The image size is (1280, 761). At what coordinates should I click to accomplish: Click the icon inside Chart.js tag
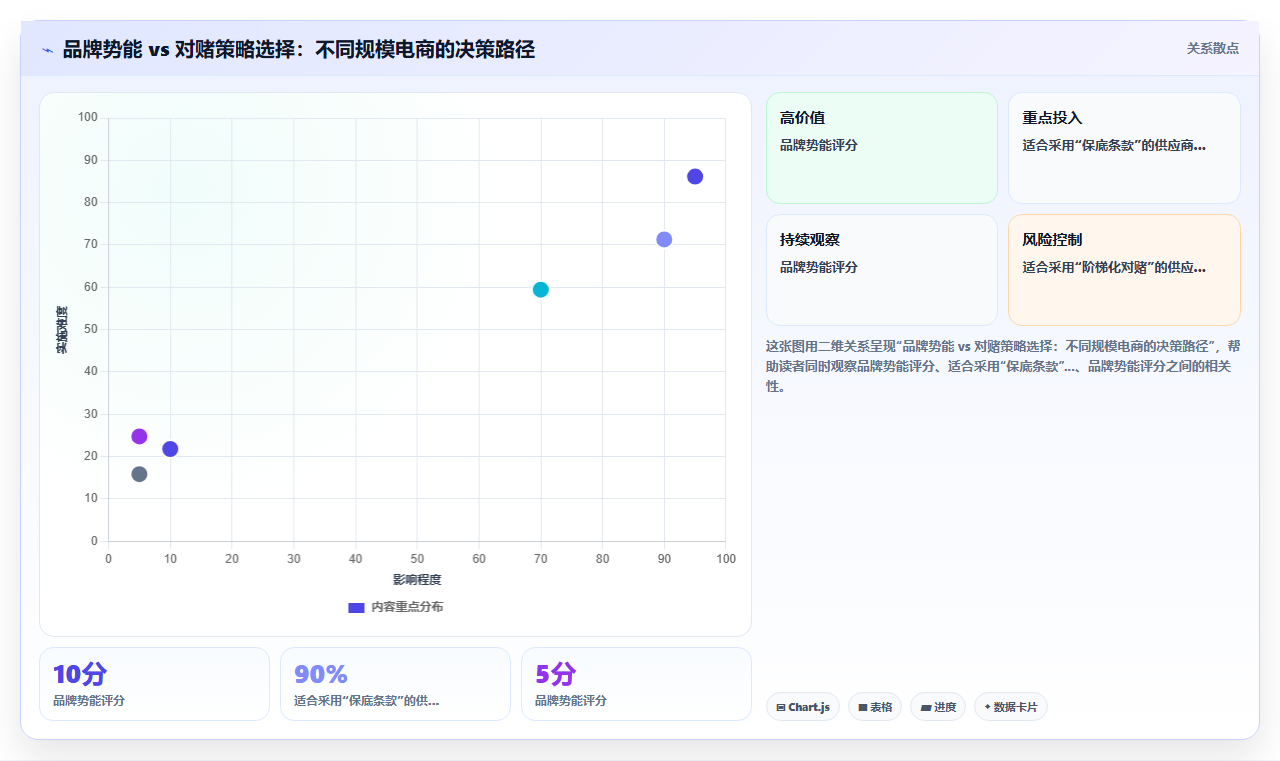coord(781,708)
